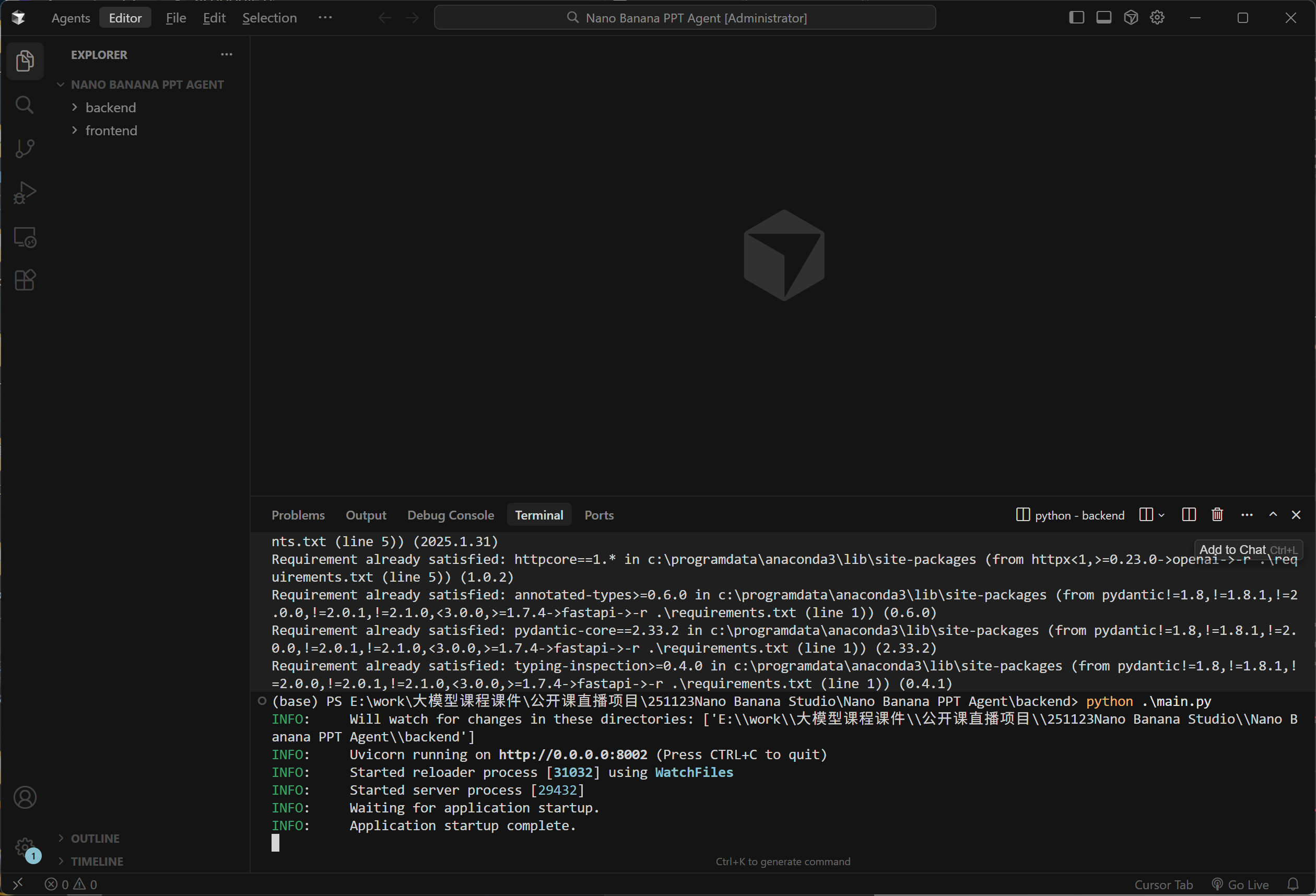Image resolution: width=1316 pixels, height=896 pixels.
Task: Open the Source Control view icon
Action: pyautogui.click(x=25, y=148)
